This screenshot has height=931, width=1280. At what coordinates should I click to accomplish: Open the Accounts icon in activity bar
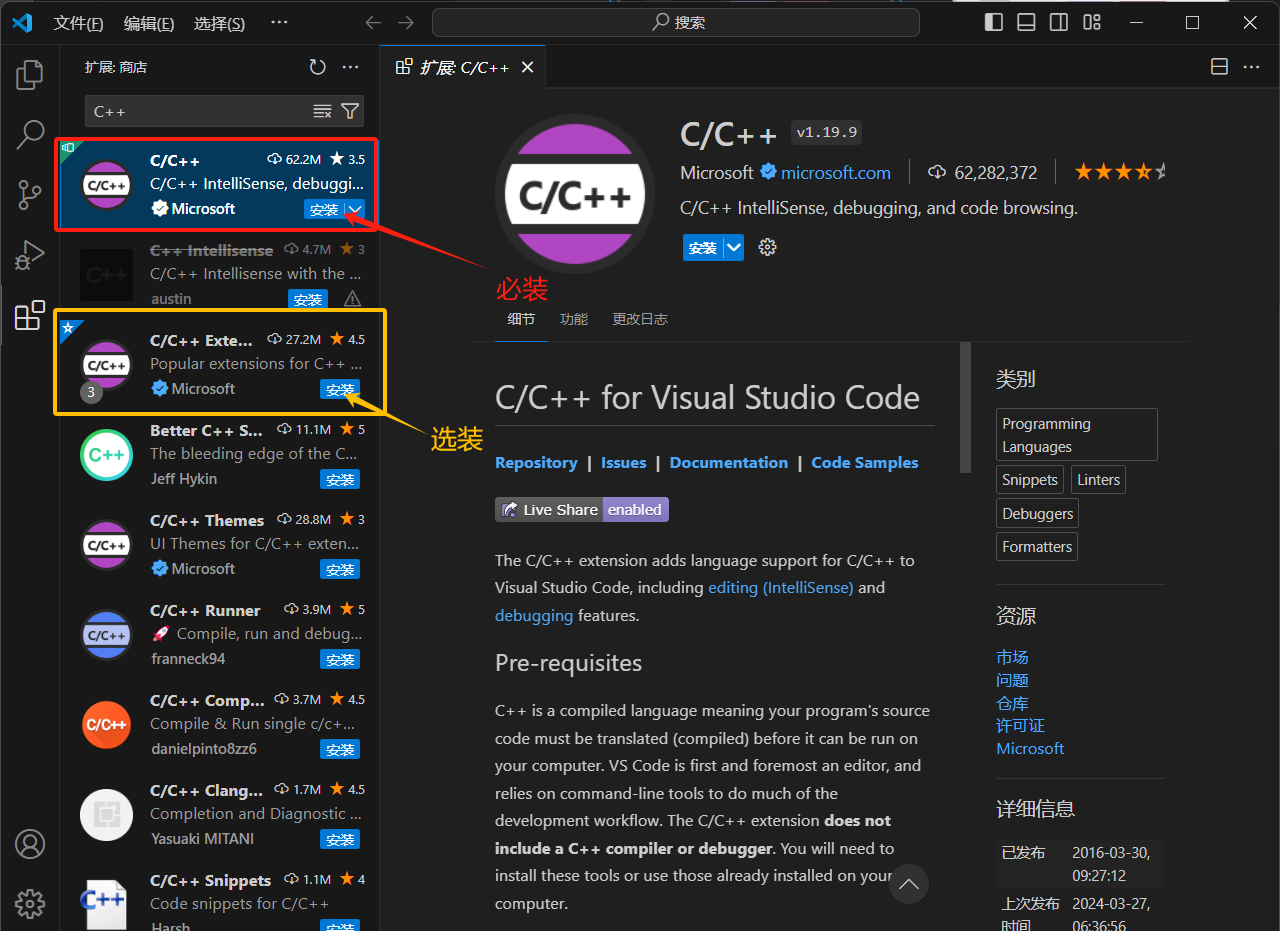pos(30,845)
